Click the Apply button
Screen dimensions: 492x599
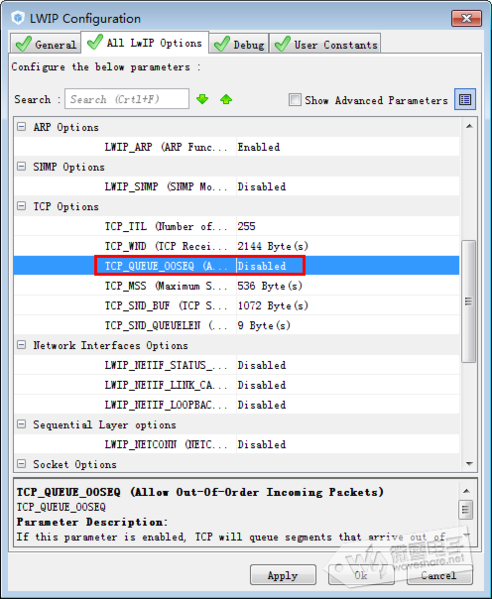pyautogui.click(x=283, y=575)
